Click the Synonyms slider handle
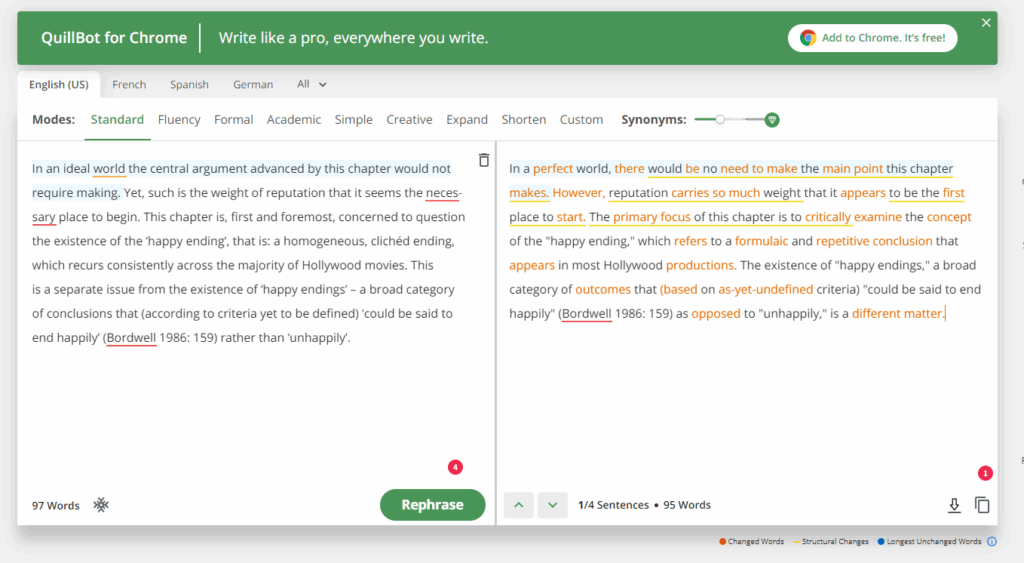This screenshot has height=563, width=1024. 719,120
